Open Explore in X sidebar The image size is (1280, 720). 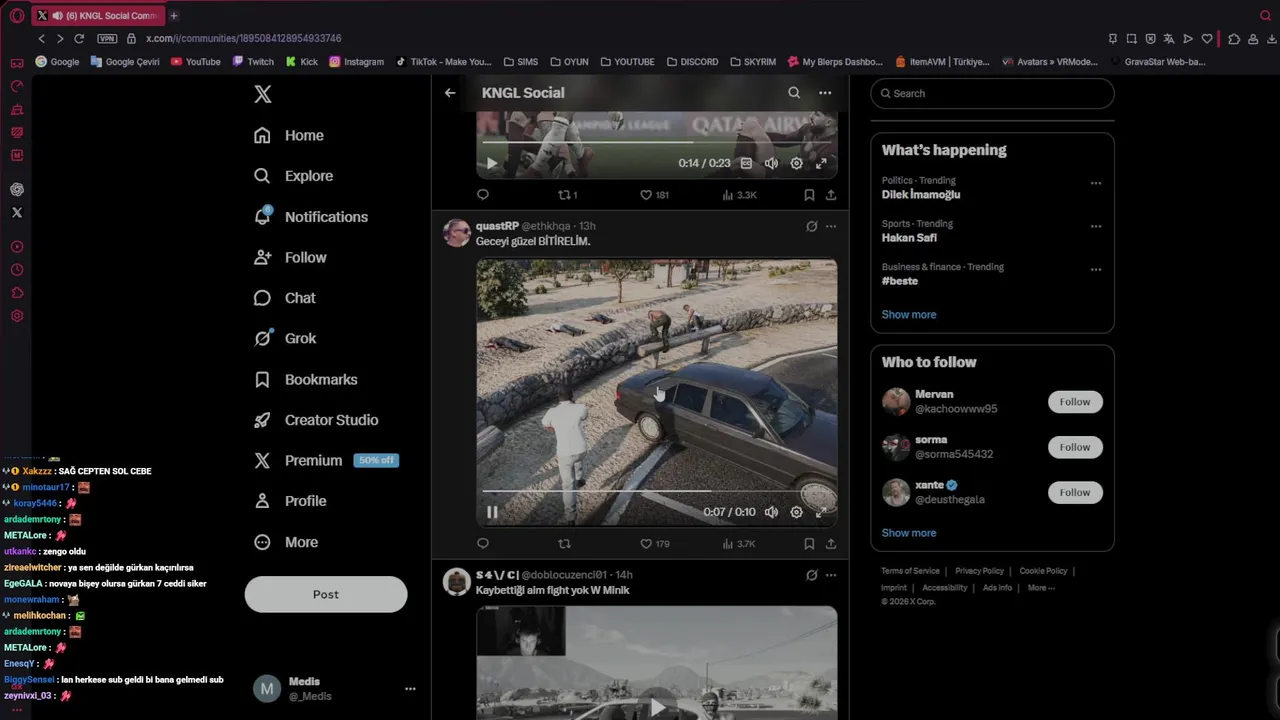(293, 176)
